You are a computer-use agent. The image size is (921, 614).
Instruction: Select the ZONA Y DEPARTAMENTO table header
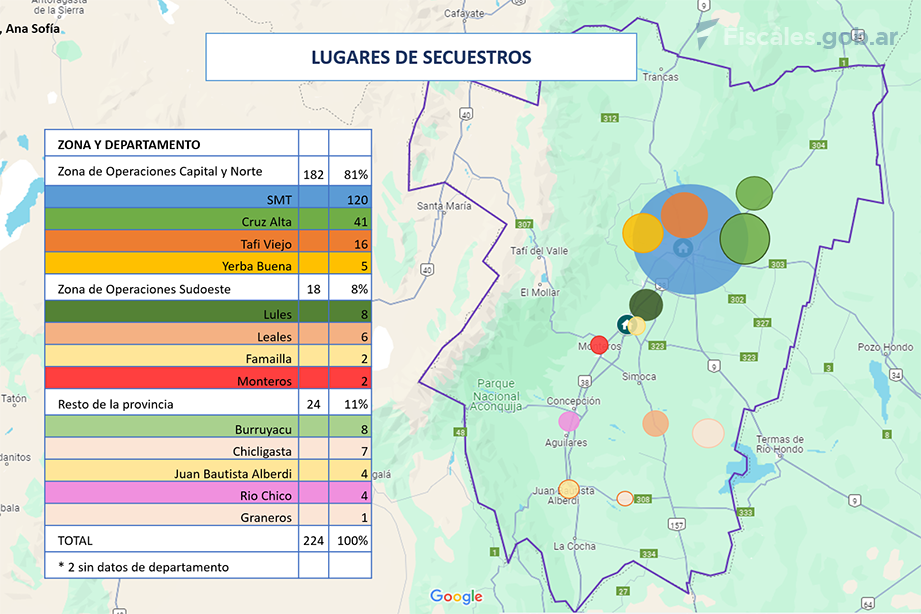pyautogui.click(x=171, y=144)
